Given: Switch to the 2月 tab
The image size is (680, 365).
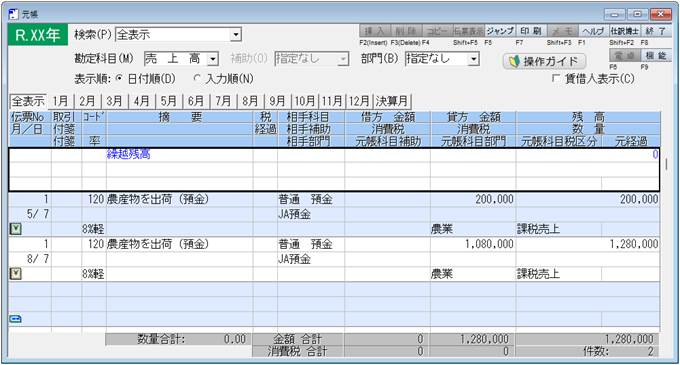Looking at the screenshot, I should (87, 101).
